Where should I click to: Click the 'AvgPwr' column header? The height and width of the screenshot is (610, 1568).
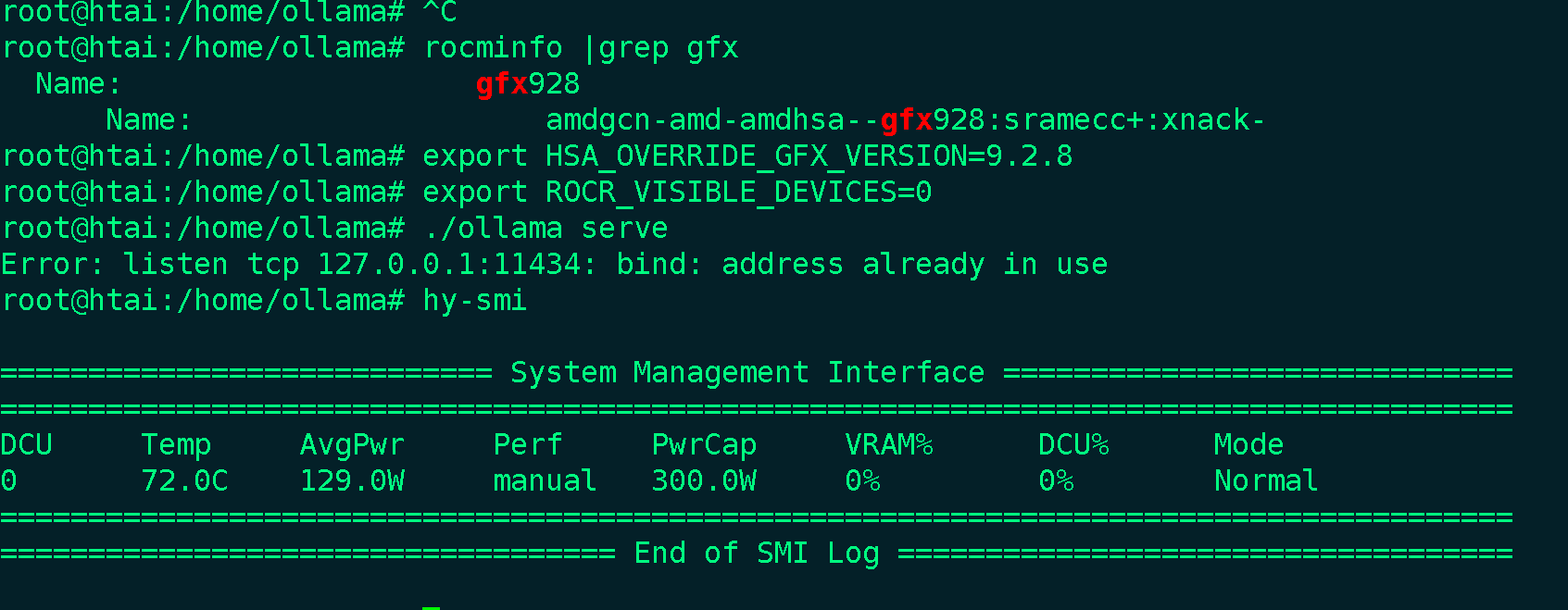pos(352,445)
